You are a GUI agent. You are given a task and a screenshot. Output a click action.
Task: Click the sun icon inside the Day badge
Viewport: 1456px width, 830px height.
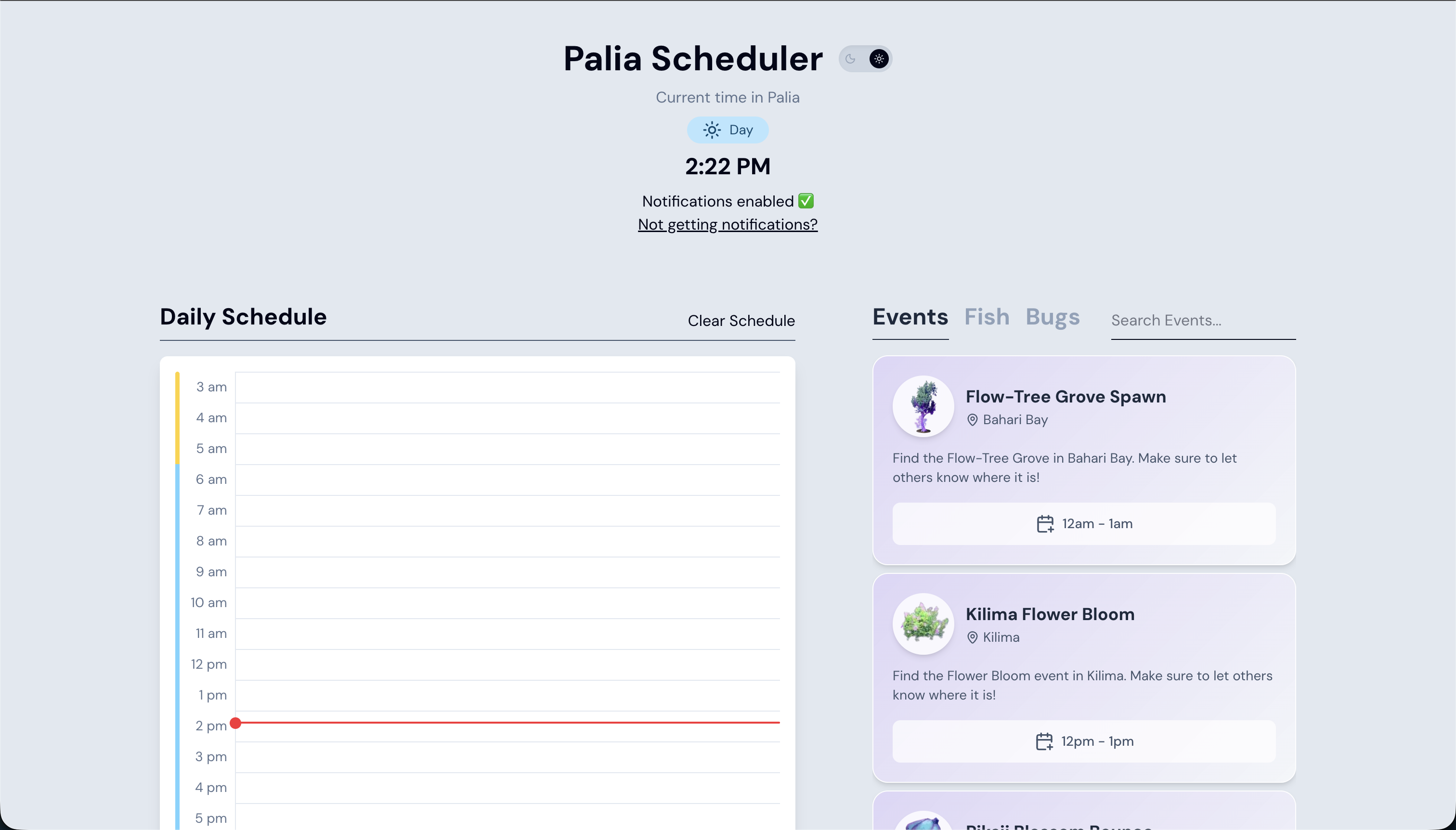pyautogui.click(x=712, y=130)
